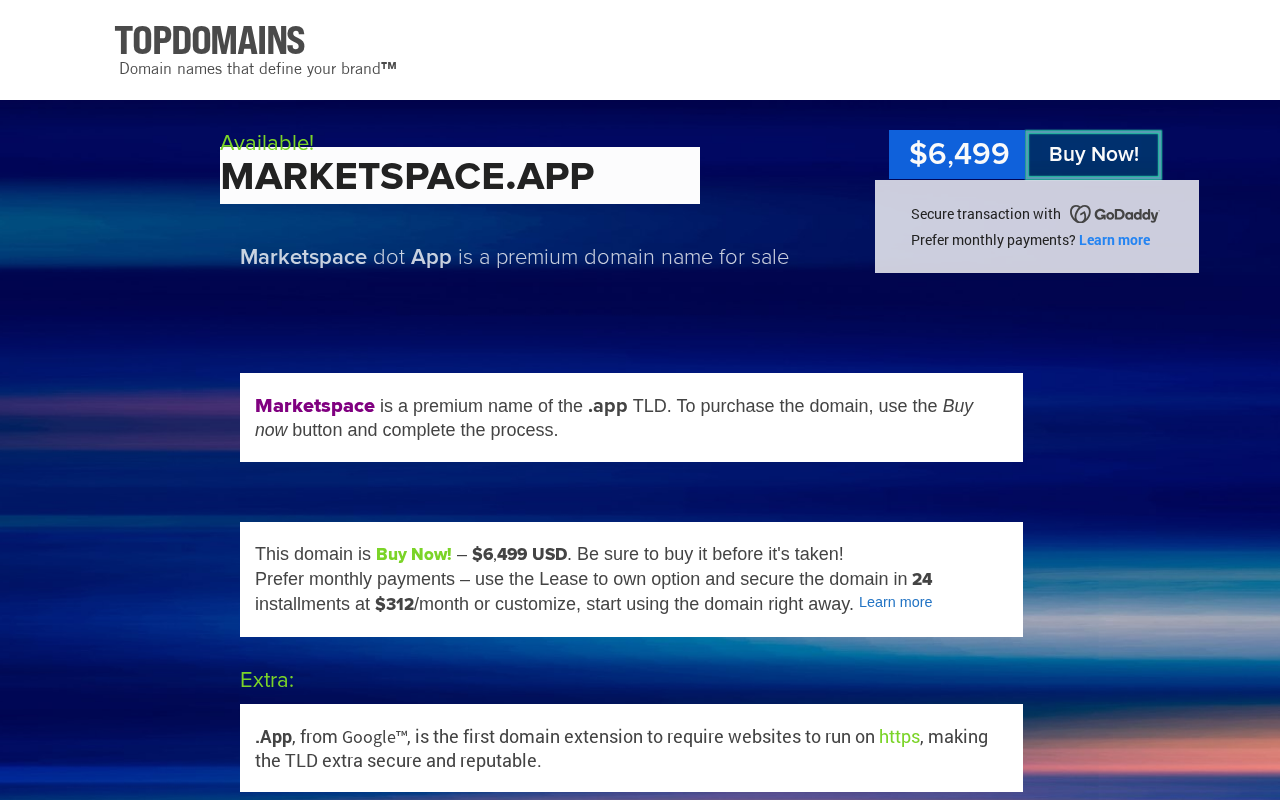Open Learn more link after $312/month text

[895, 602]
